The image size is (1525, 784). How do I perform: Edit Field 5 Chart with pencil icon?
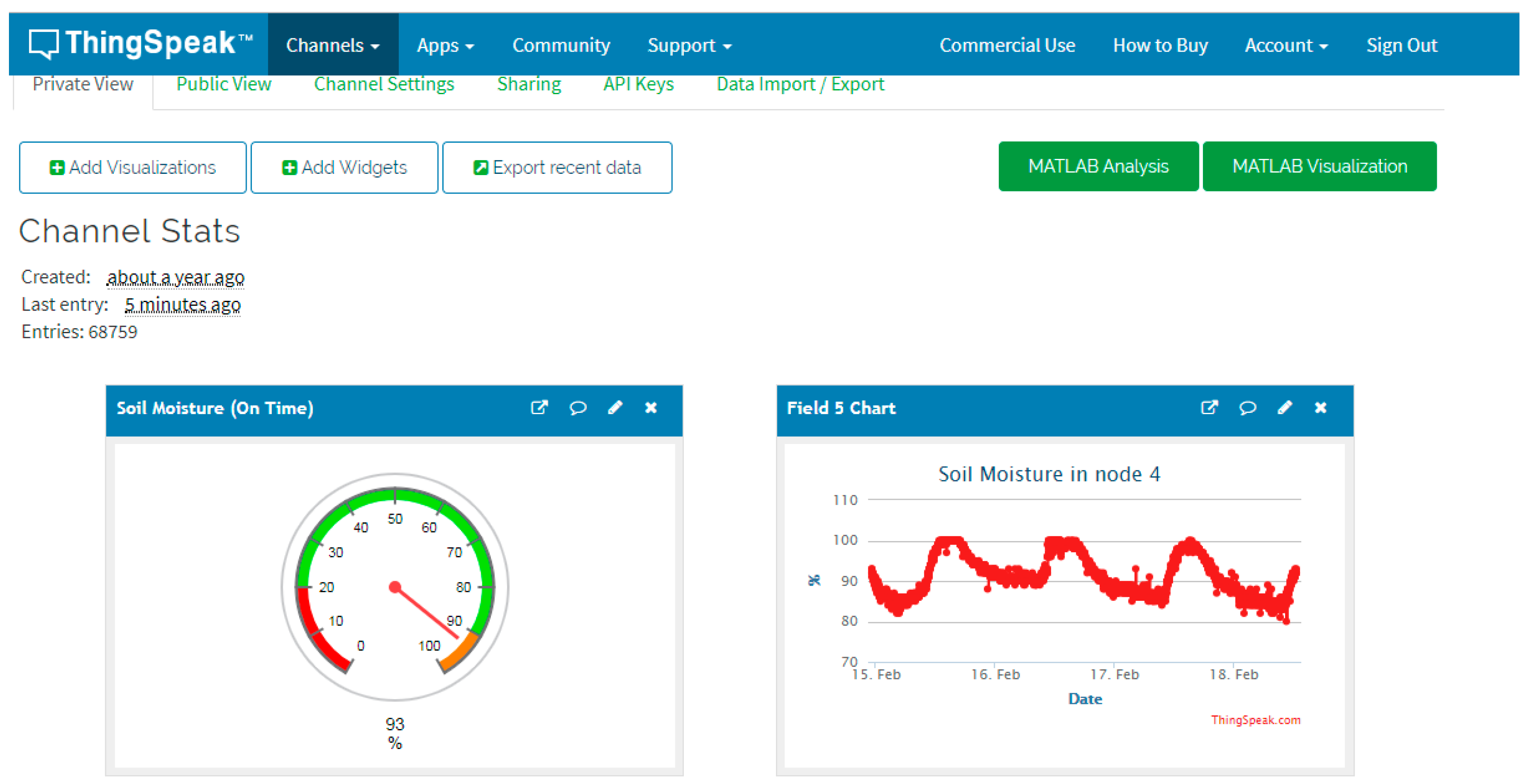[1285, 407]
